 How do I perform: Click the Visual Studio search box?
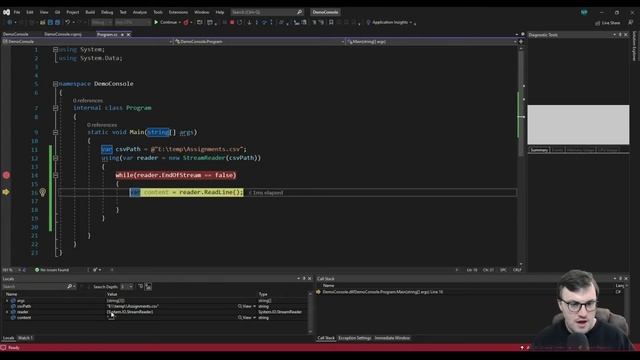(x=267, y=12)
